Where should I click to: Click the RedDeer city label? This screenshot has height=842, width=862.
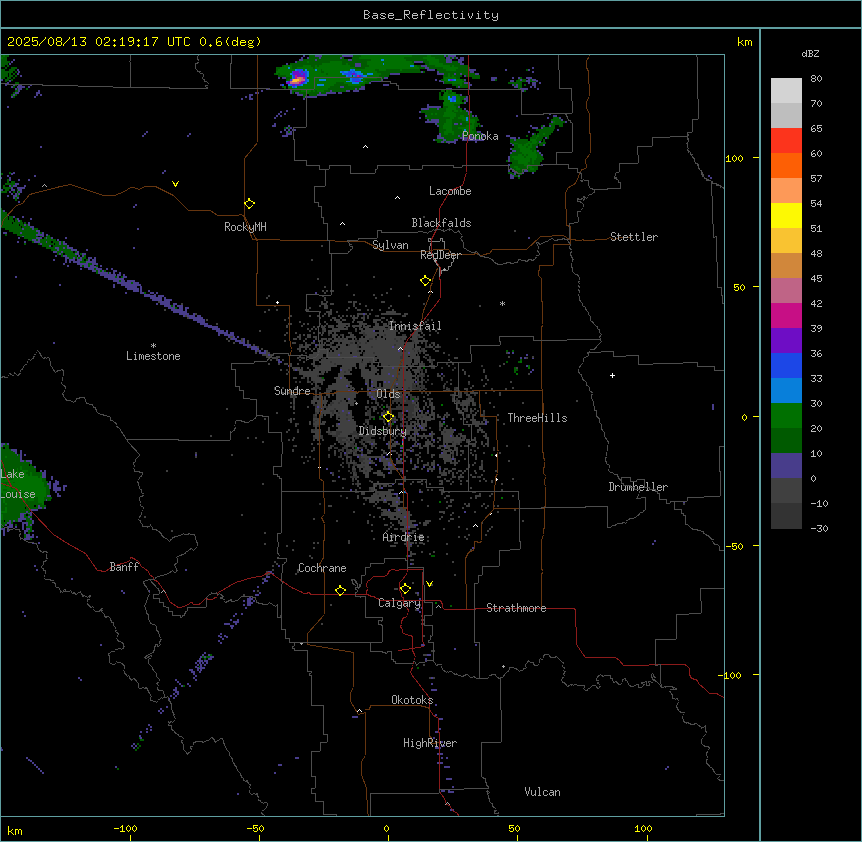(440, 255)
